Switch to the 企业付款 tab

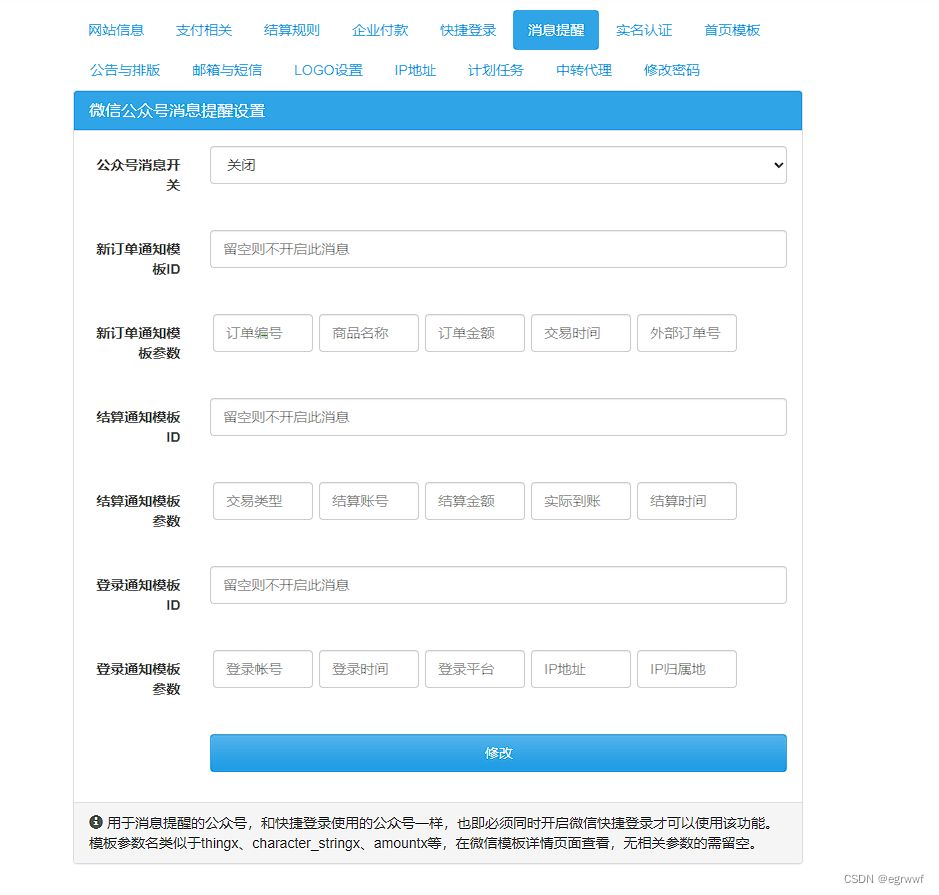click(x=380, y=30)
